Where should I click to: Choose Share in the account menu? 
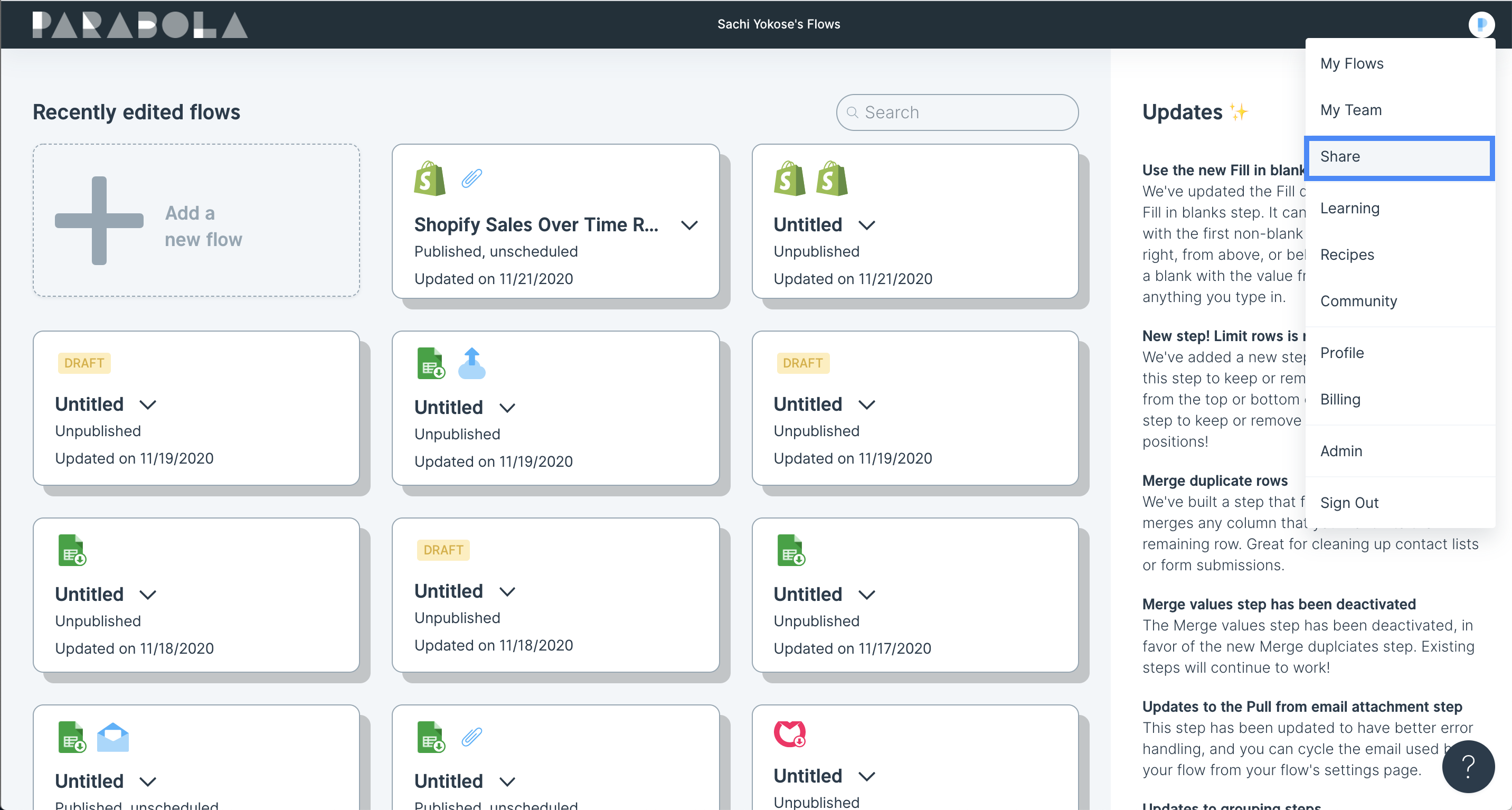pos(1400,157)
